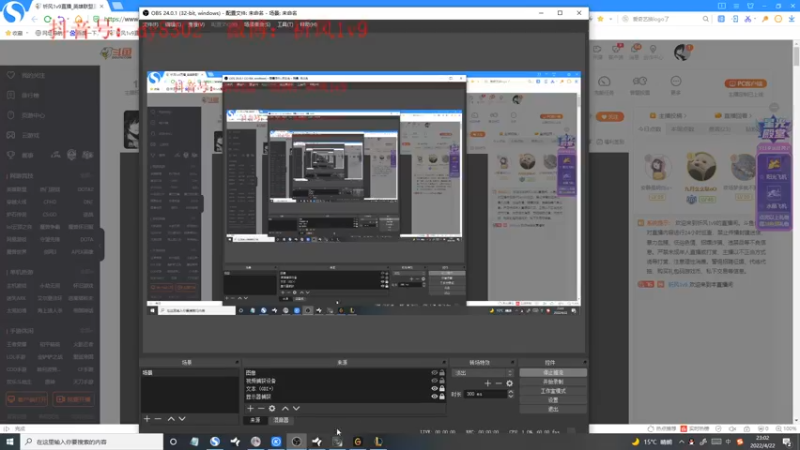Open the OBS 查看(V) menu
Viewport: 800px width, 450px height.
click(196, 24)
